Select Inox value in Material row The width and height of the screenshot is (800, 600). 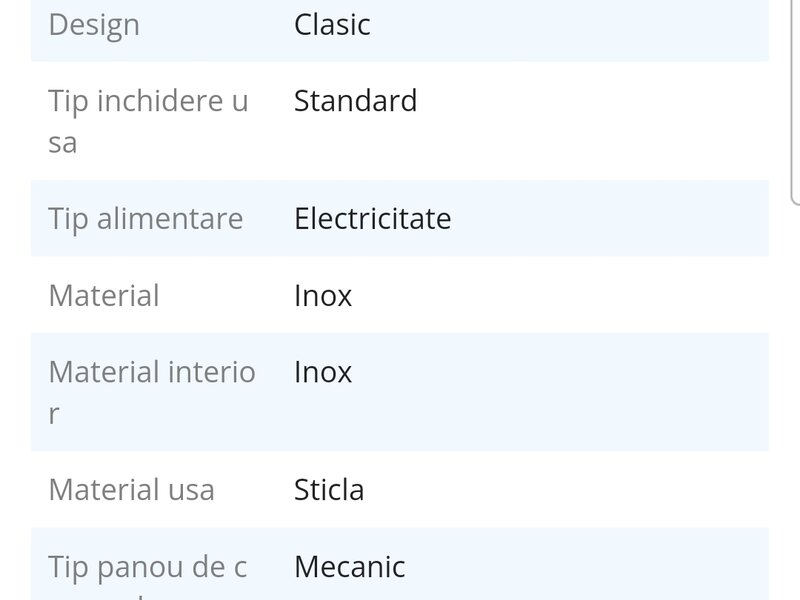pos(323,296)
